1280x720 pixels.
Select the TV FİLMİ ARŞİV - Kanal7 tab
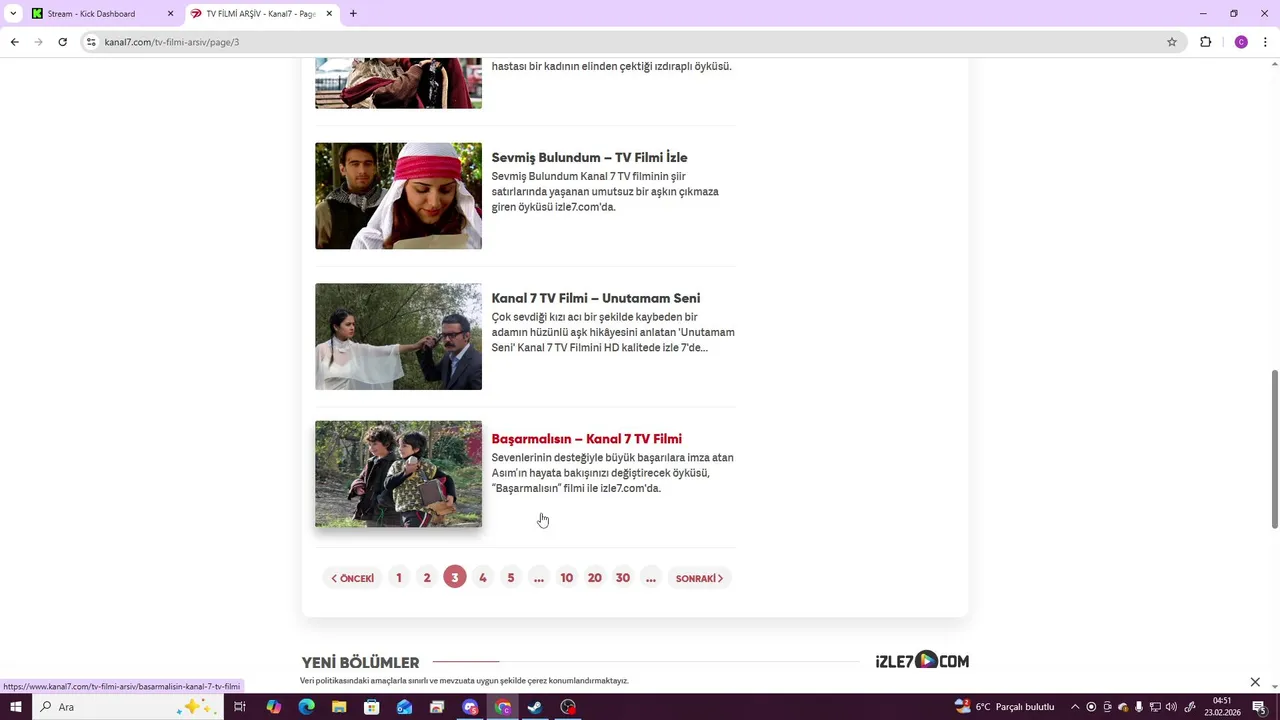260,14
